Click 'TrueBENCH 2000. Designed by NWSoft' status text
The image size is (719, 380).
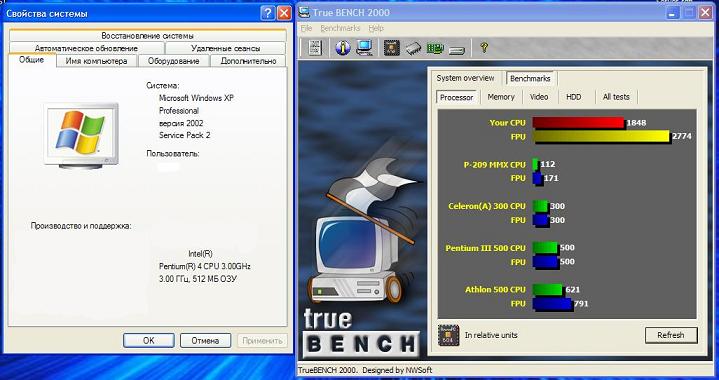[365, 370]
